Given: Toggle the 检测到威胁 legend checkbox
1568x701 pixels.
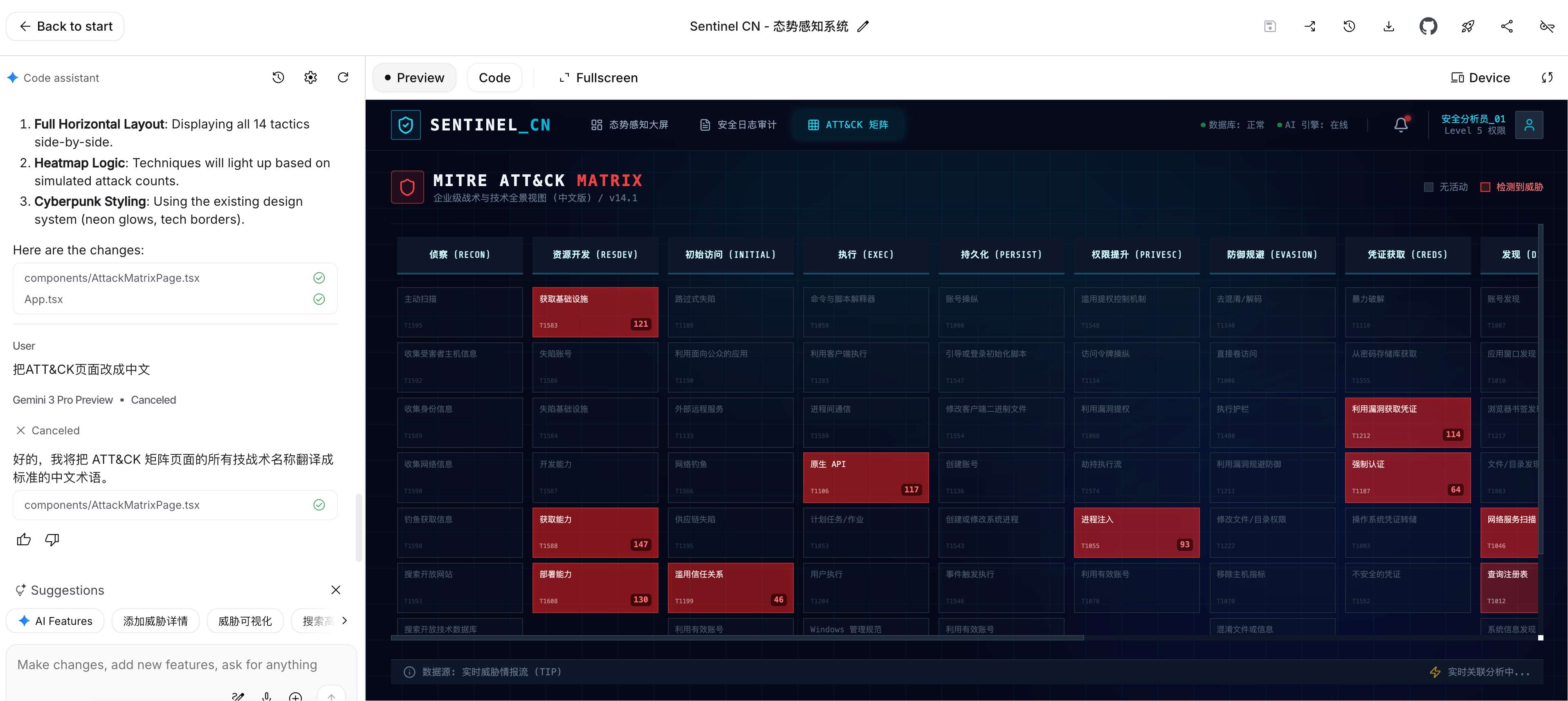Looking at the screenshot, I should click(1485, 187).
